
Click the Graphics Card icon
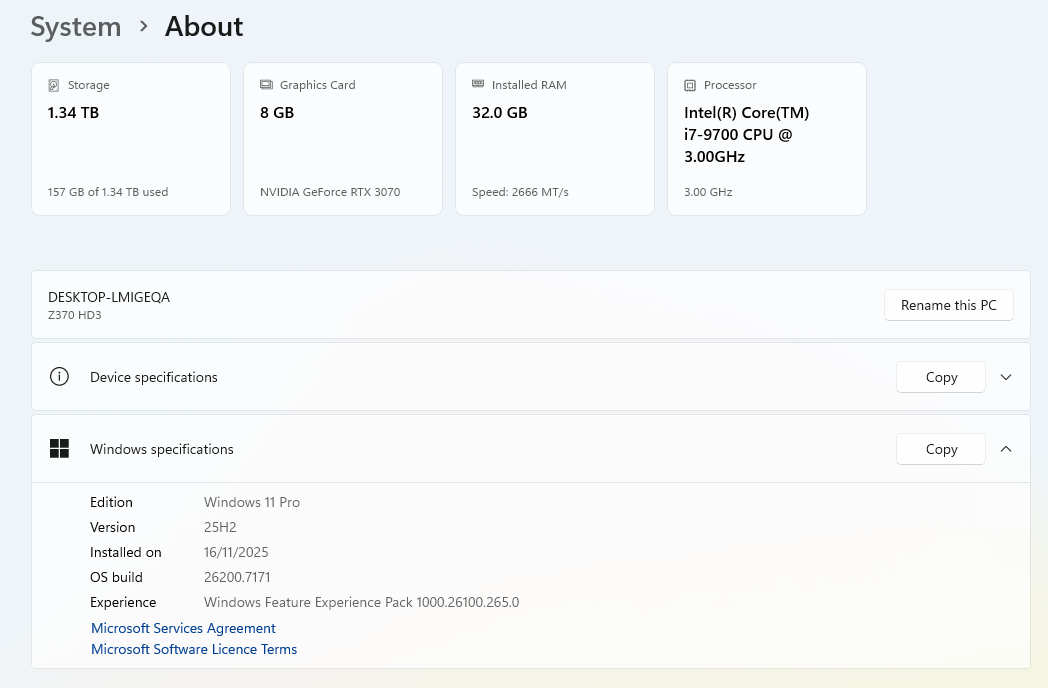pyautogui.click(x=266, y=85)
